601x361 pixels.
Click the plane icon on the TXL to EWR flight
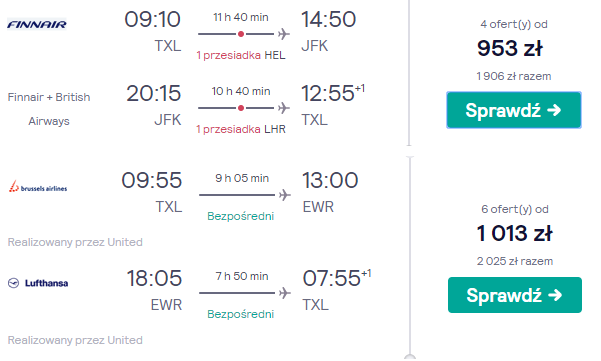click(285, 195)
